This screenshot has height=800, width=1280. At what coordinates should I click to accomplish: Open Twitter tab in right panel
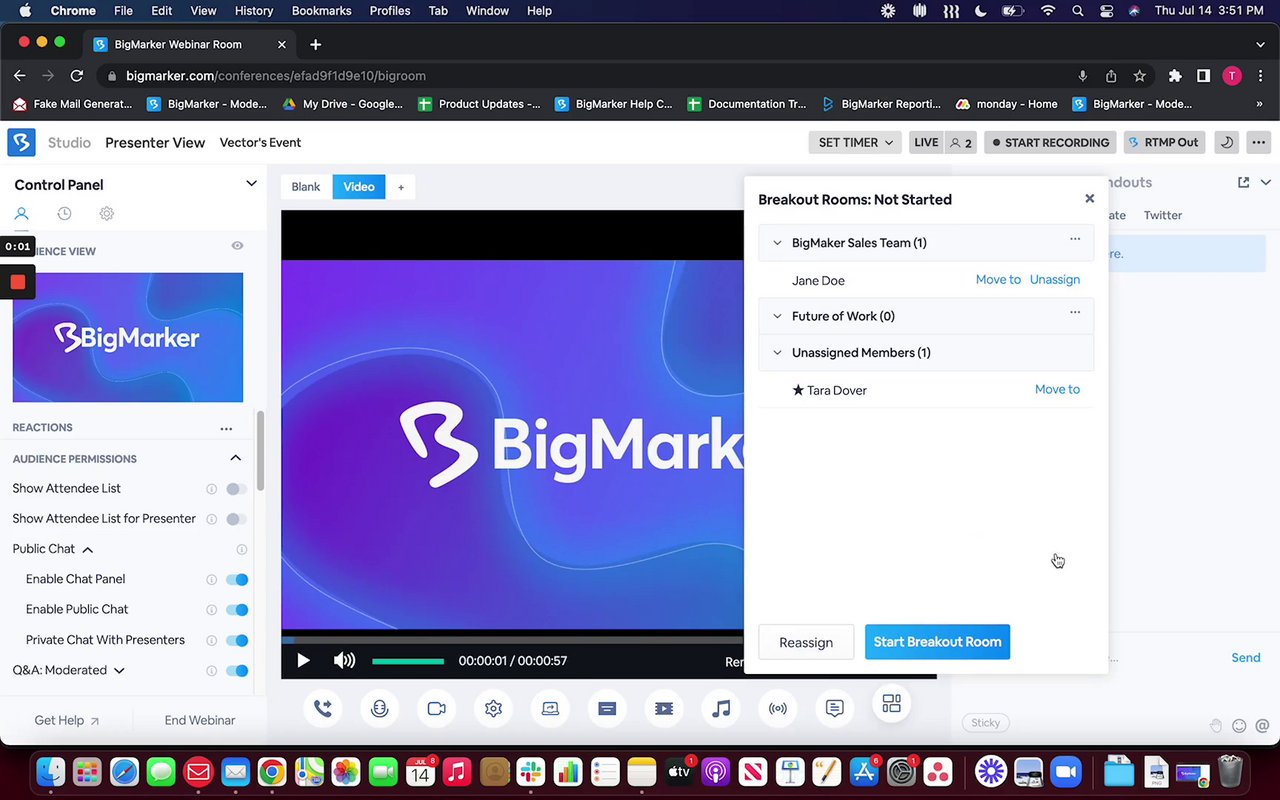[x=1162, y=215]
